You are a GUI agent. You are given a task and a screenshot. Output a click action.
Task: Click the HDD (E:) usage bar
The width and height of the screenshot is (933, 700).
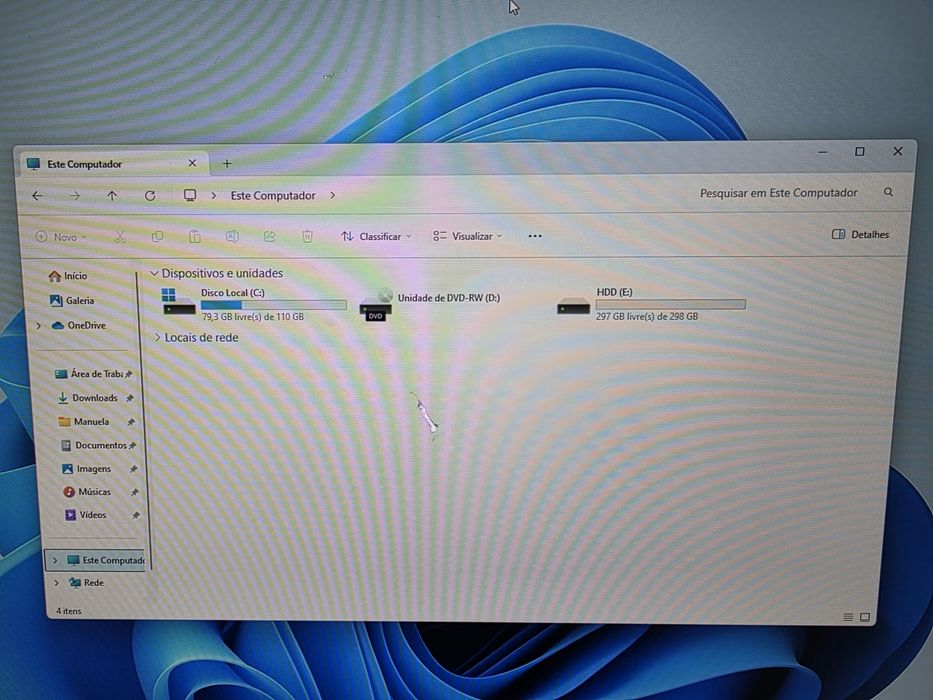point(671,304)
